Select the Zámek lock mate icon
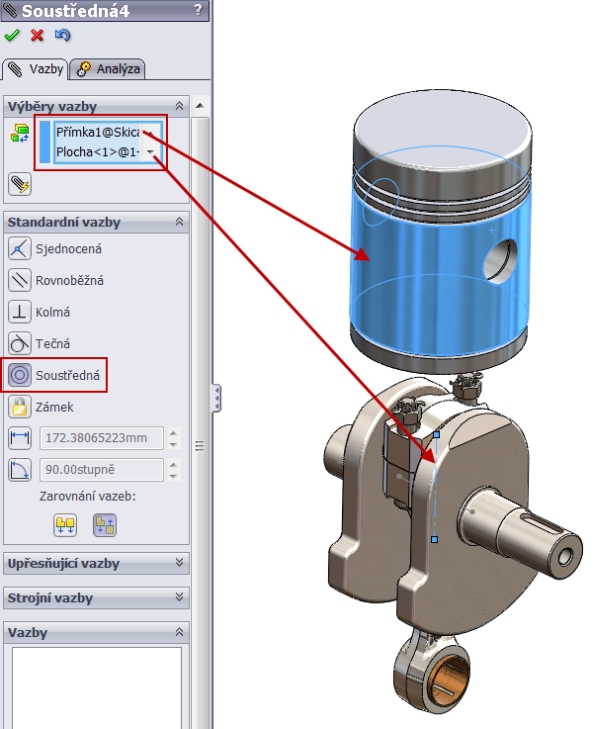This screenshot has height=729, width=600. coord(20,407)
